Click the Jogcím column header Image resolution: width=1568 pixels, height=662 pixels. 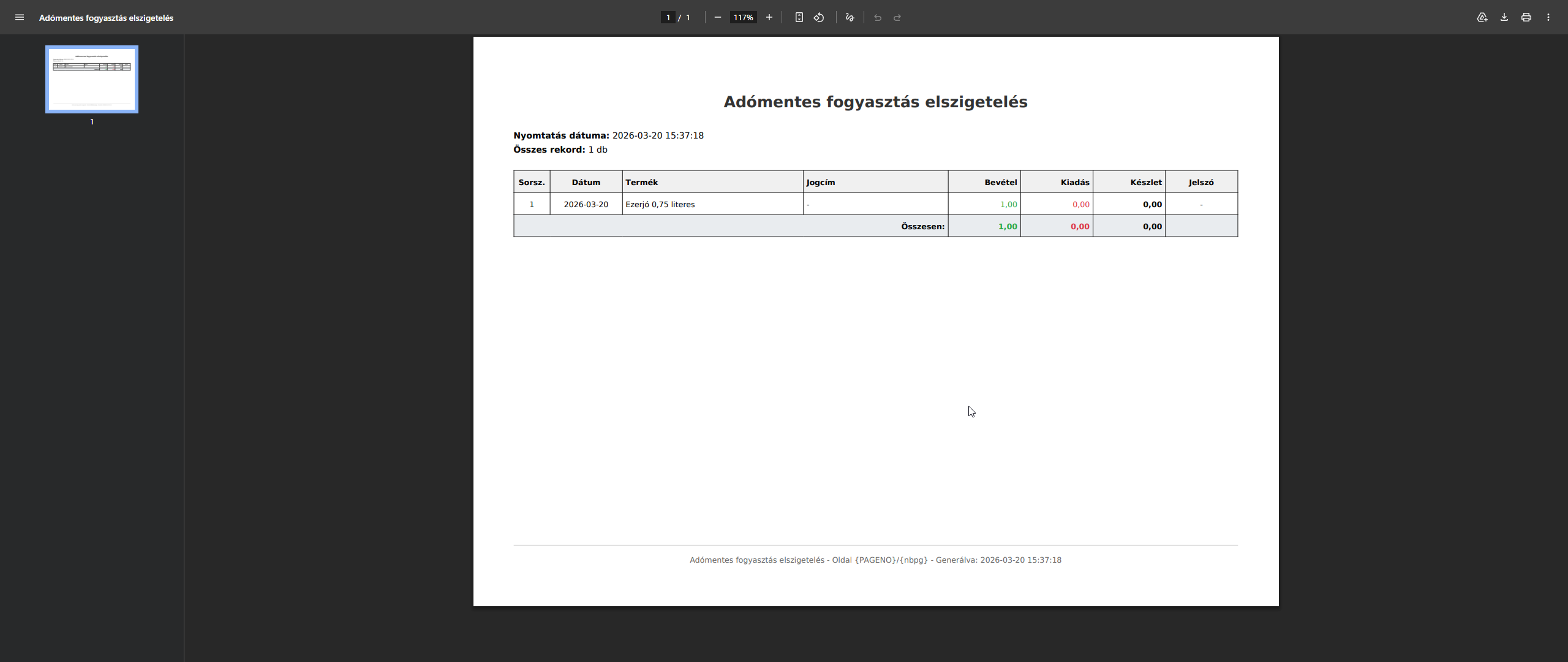(x=820, y=182)
